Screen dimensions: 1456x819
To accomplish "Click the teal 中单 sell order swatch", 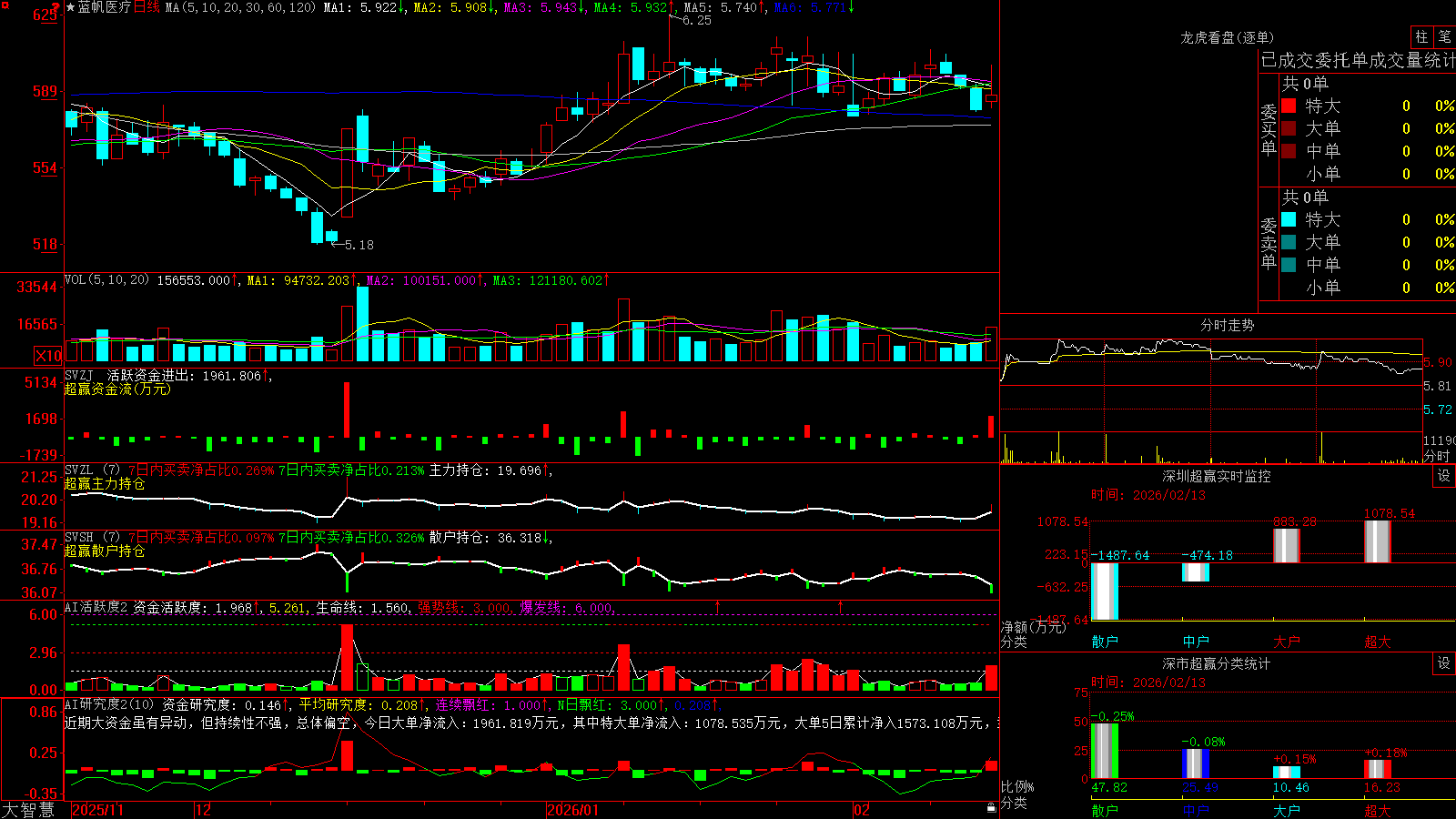I will 1289,265.
